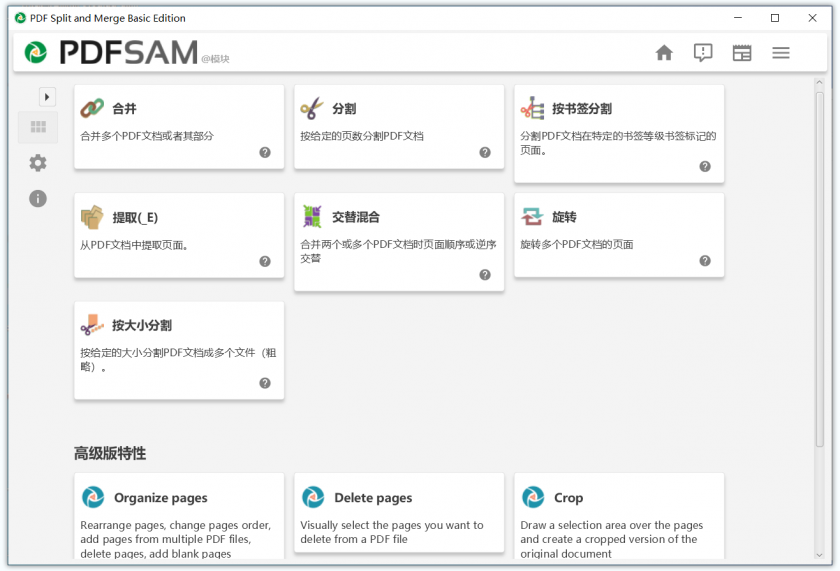Open the 合并 module title
This screenshot has height=571, width=840.
[x=124, y=109]
